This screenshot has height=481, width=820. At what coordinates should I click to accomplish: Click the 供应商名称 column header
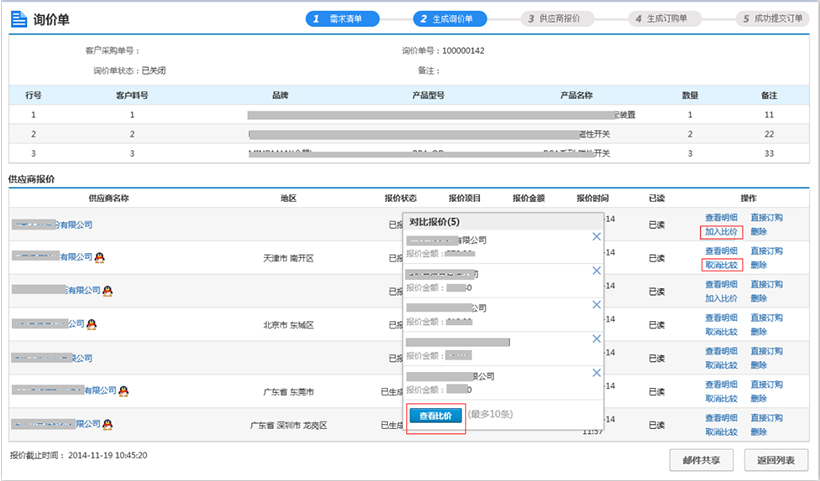click(x=109, y=198)
